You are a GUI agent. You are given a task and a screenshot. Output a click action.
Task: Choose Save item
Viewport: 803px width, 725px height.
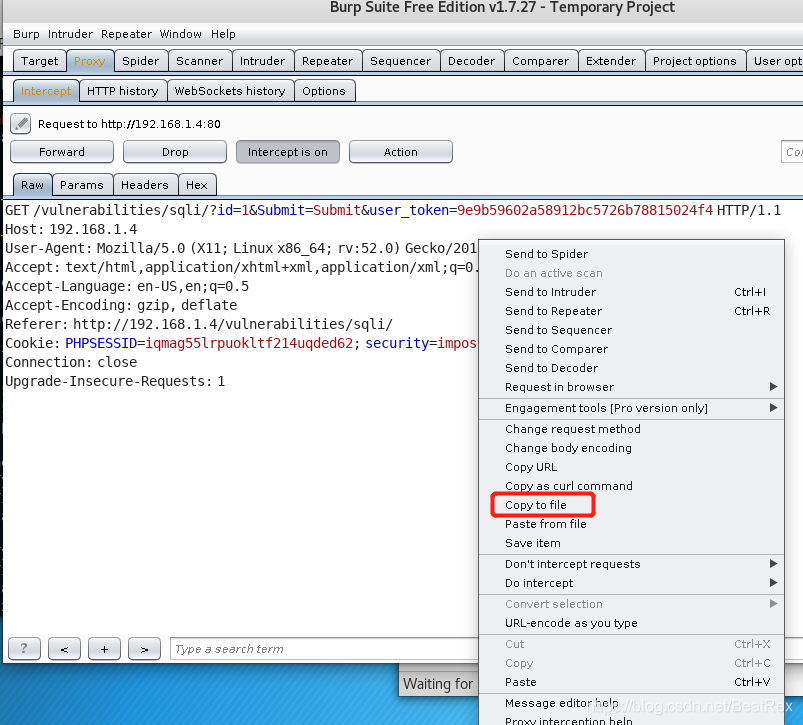point(631,543)
